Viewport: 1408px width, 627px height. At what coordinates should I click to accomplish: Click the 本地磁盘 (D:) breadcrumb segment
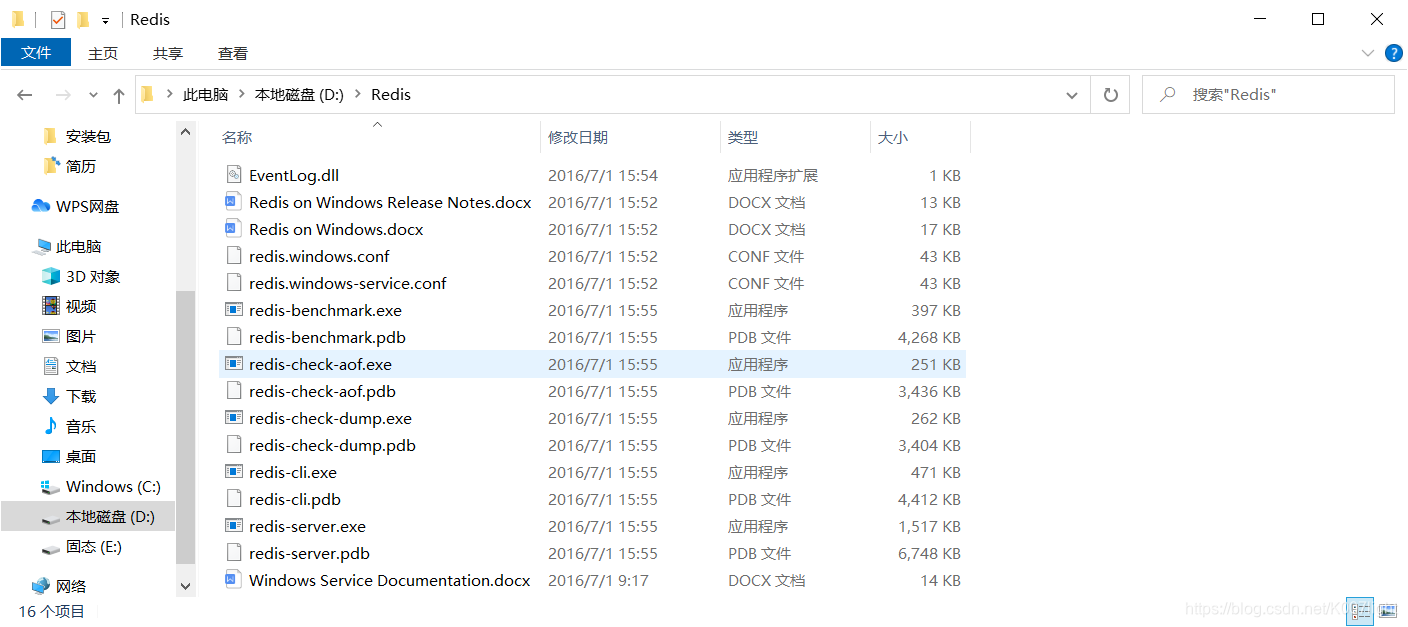299,95
